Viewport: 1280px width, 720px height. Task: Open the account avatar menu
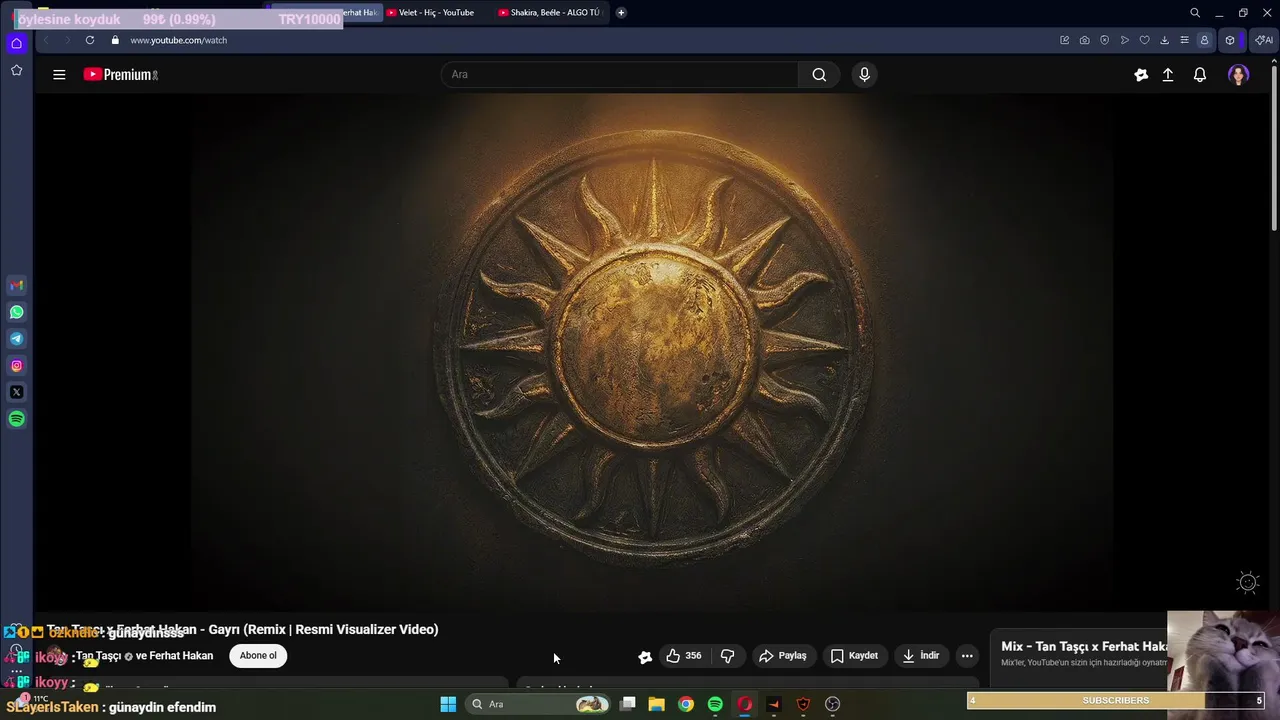[1239, 75]
